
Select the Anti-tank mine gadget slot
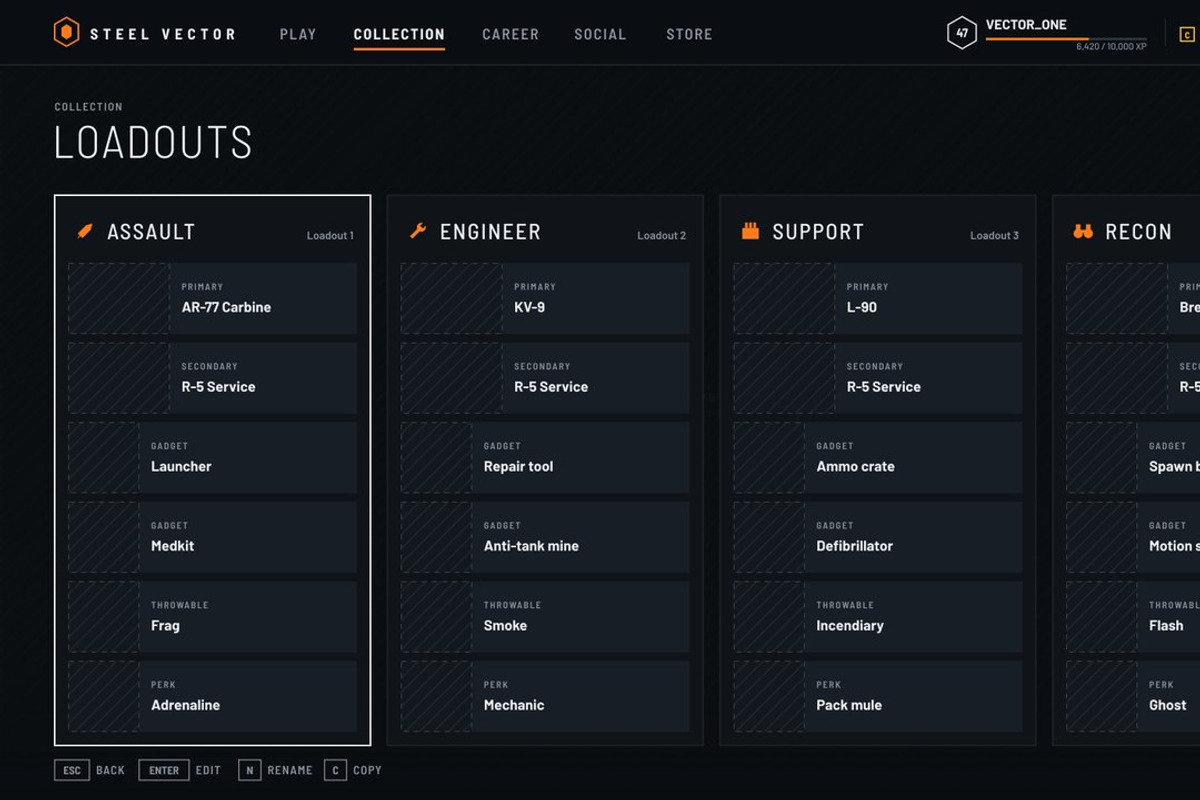545,537
